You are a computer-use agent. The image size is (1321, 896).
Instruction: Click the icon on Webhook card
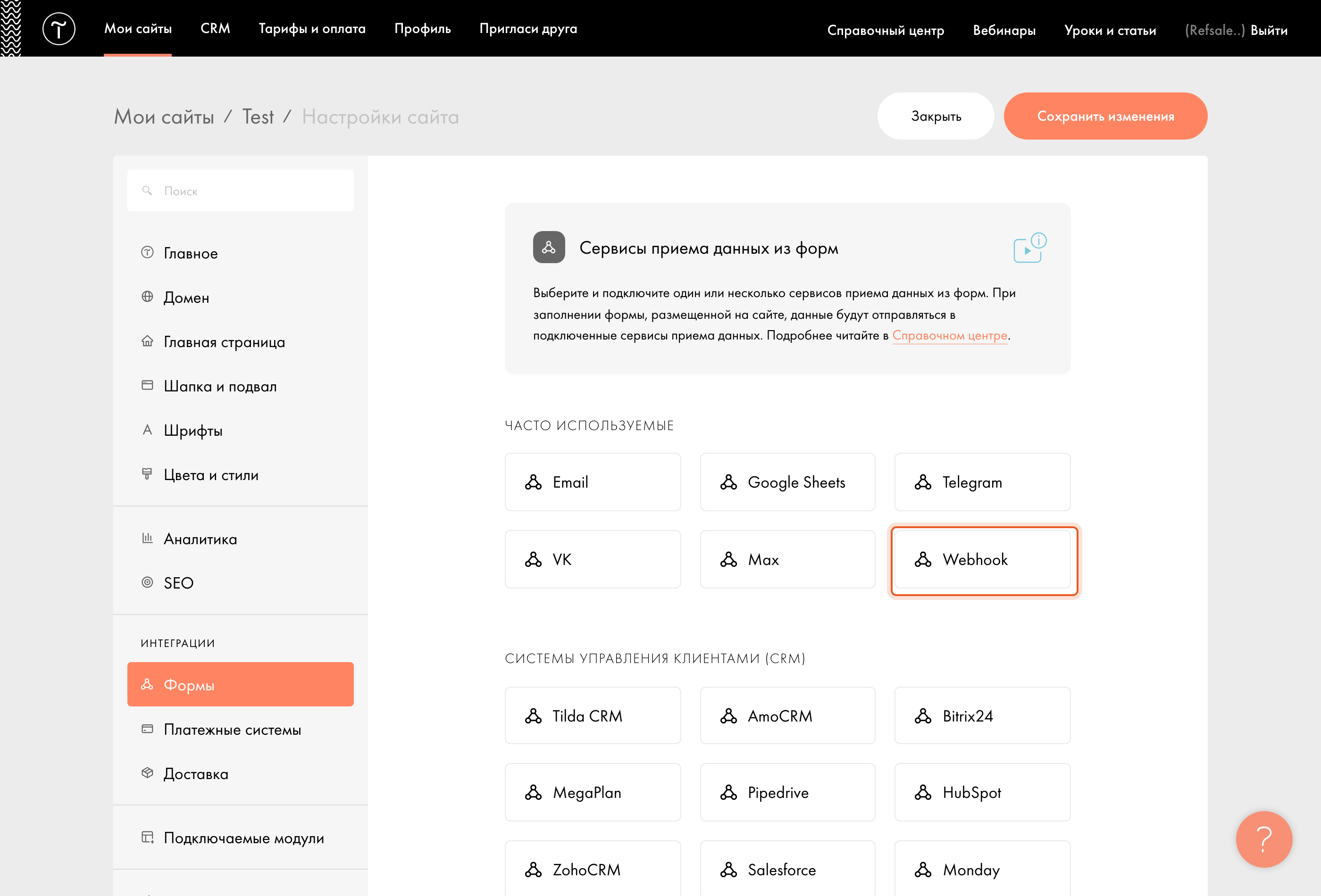(922, 560)
